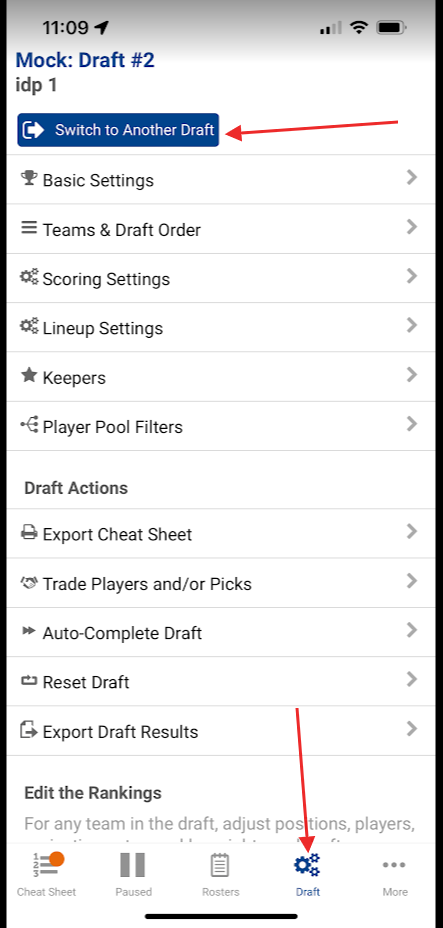
Task: Tap the fast-forward icon for Auto-Complete Draft
Action: [29, 631]
